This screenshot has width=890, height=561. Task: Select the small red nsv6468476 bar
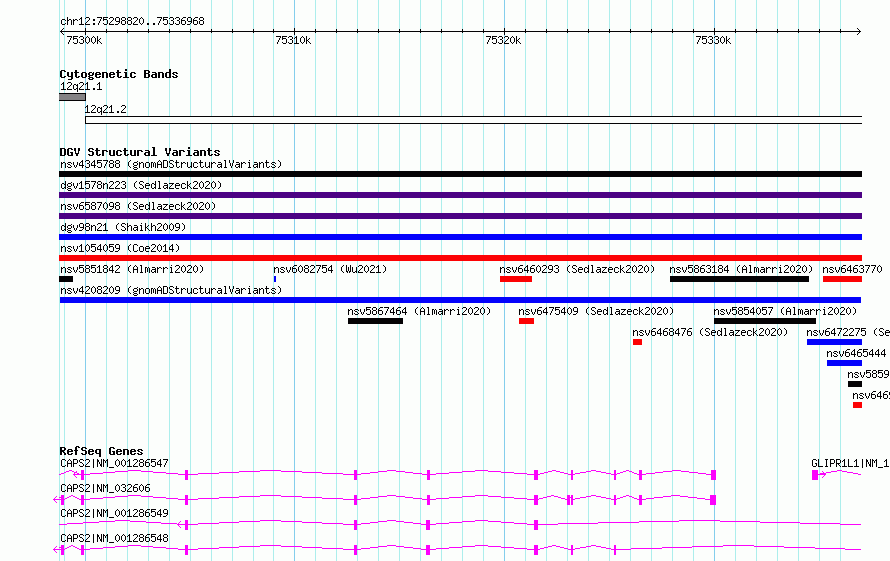pyautogui.click(x=637, y=342)
